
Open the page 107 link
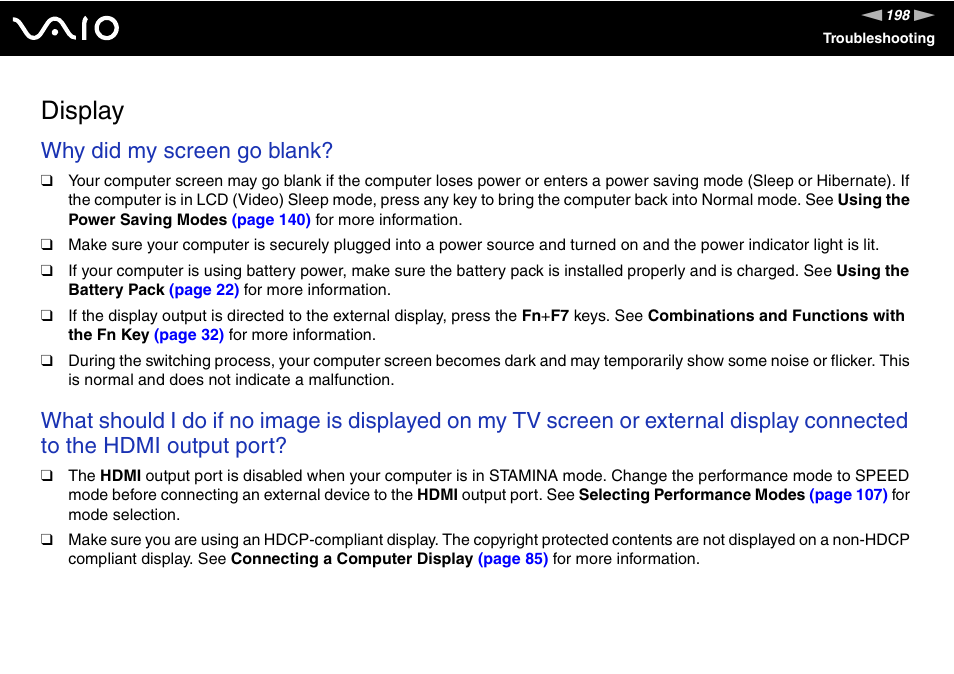pyautogui.click(x=848, y=495)
